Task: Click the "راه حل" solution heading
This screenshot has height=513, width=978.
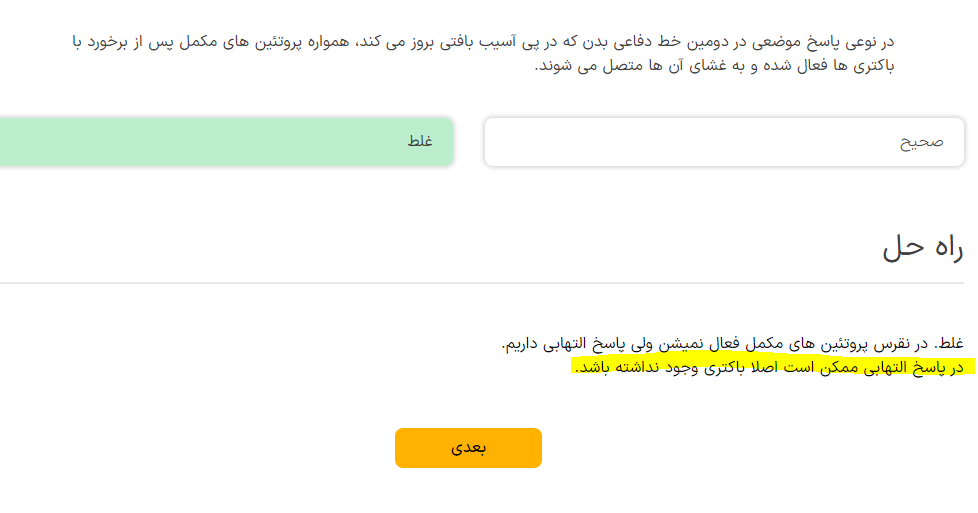Action: pos(922,249)
